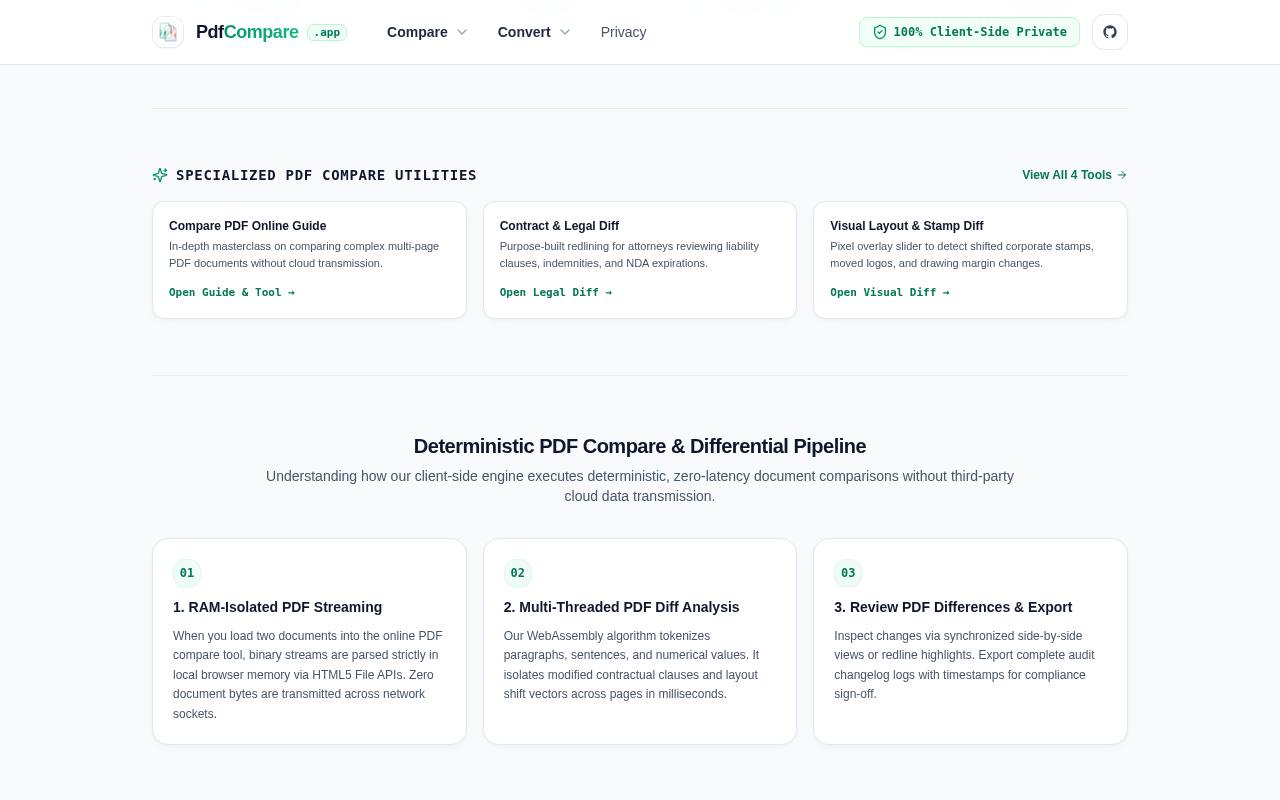Screen dimensions: 1280x800
Task: Click the sparkle icon beside Specialized PDF Compare Utilities
Action: point(160,175)
